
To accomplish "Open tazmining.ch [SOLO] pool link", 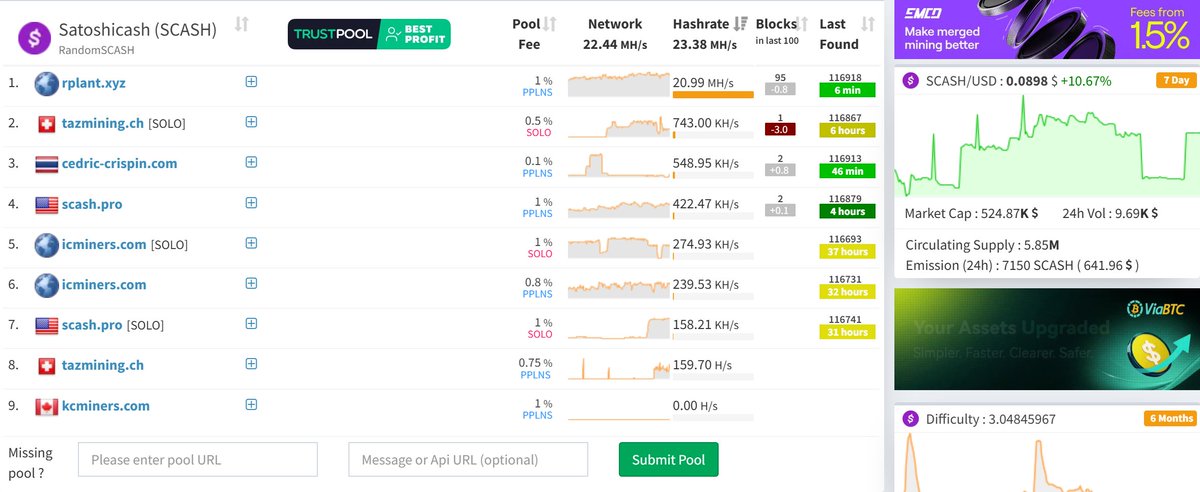I will click(104, 123).
